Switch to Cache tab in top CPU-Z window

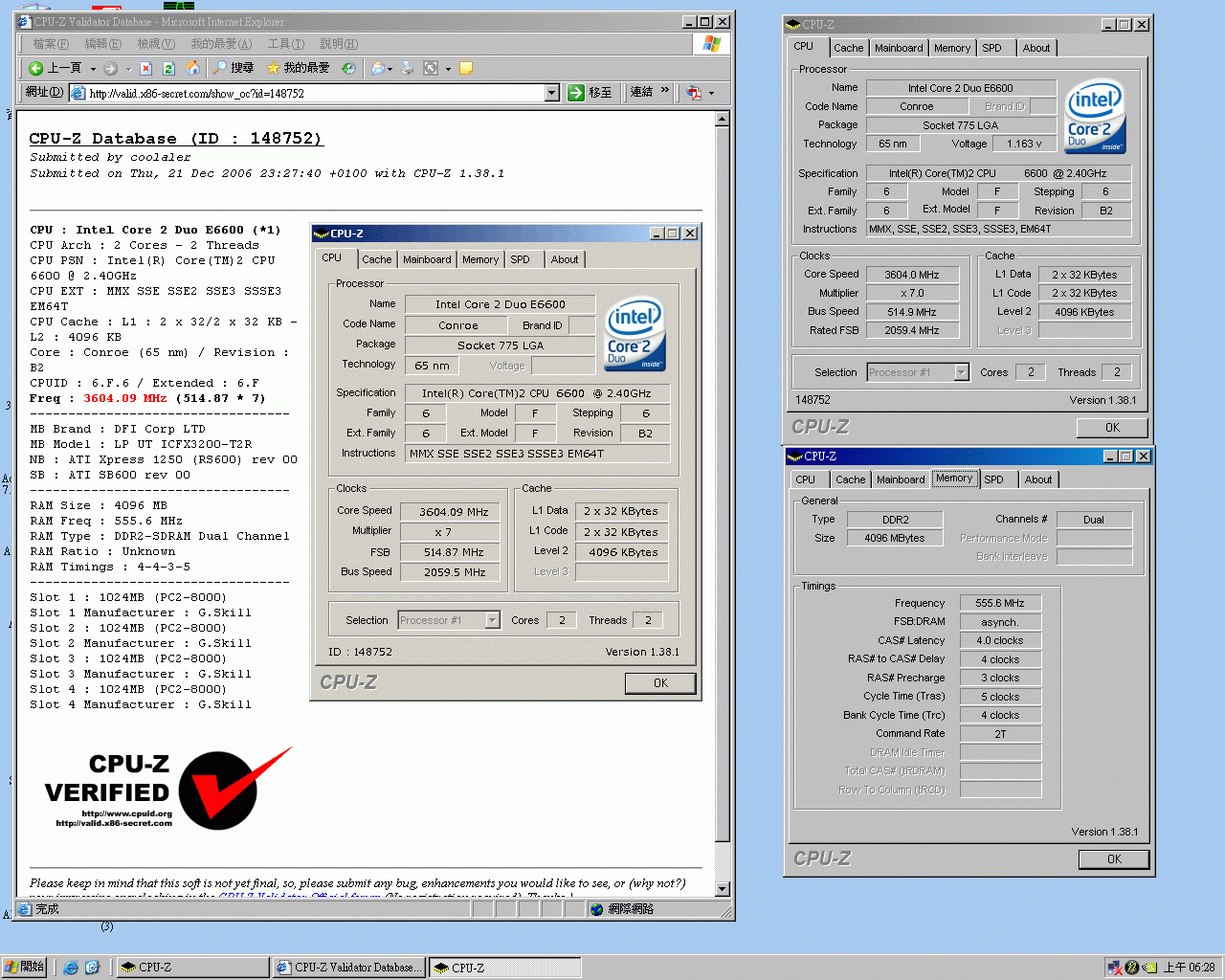(849, 48)
